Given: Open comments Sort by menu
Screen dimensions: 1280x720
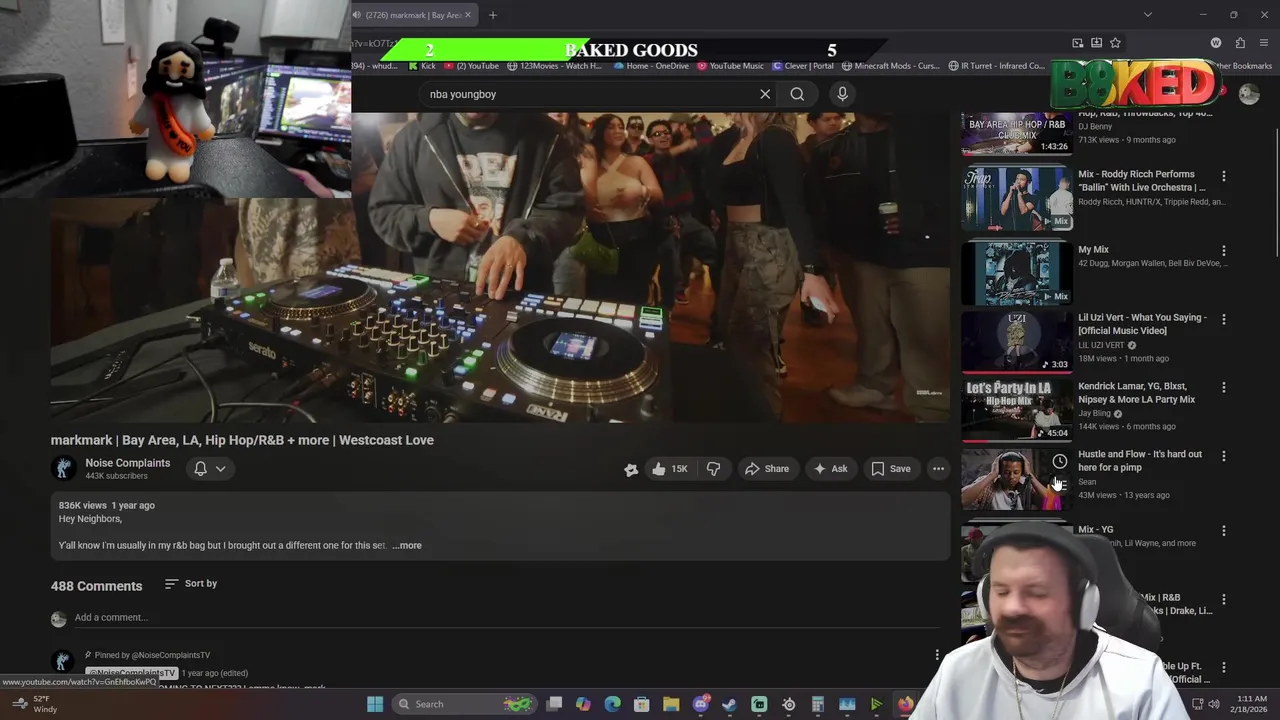Looking at the screenshot, I should pos(190,583).
